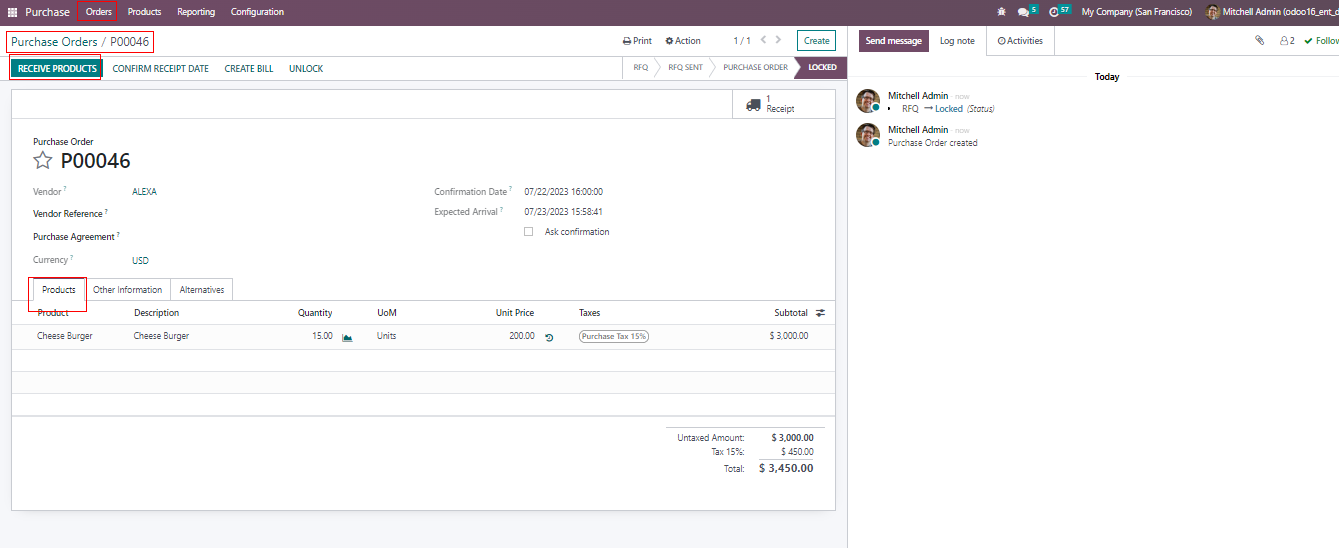Toggle the Ask confirmation checkbox
This screenshot has height=548, width=1339.
point(529,232)
